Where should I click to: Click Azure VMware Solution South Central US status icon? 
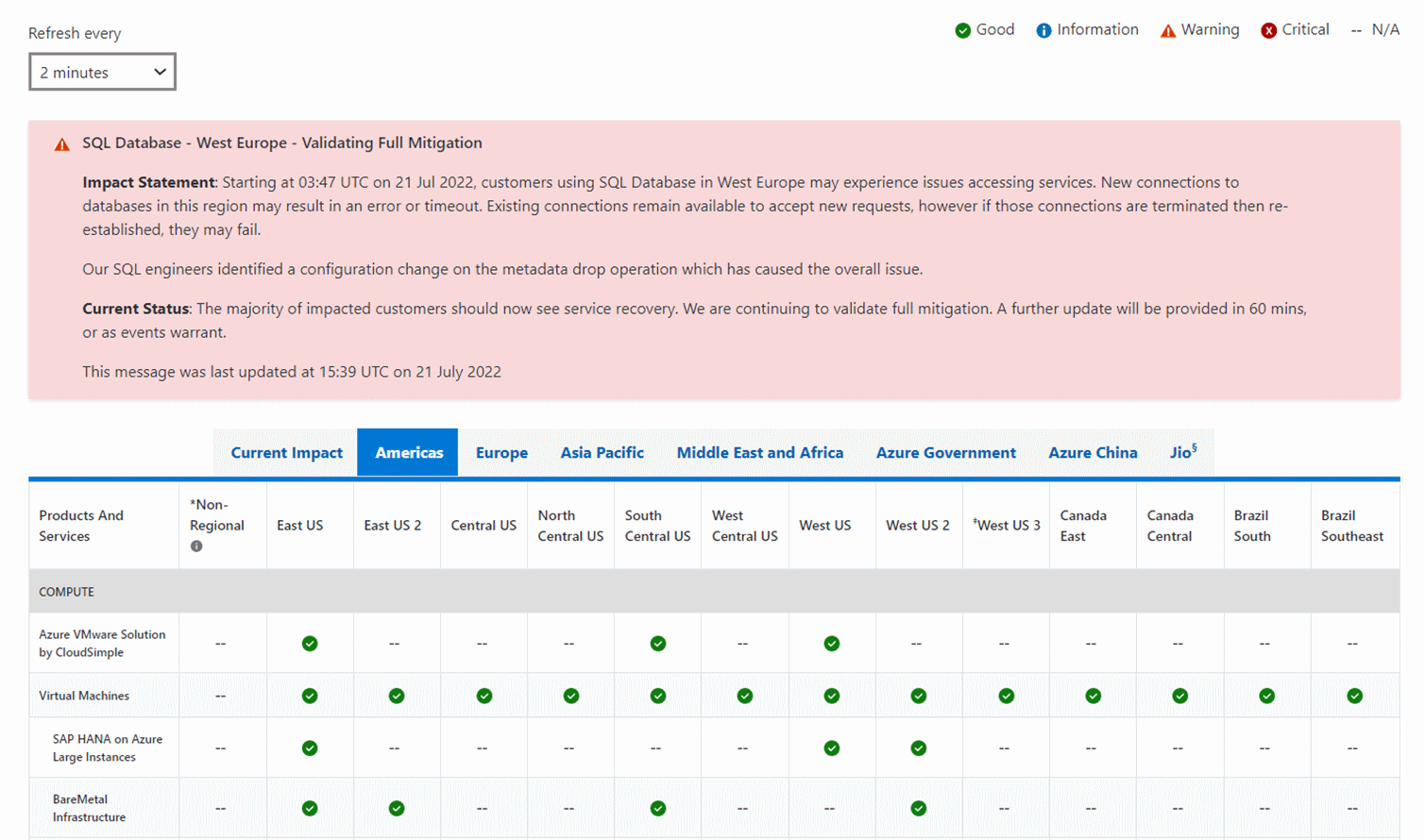point(658,644)
